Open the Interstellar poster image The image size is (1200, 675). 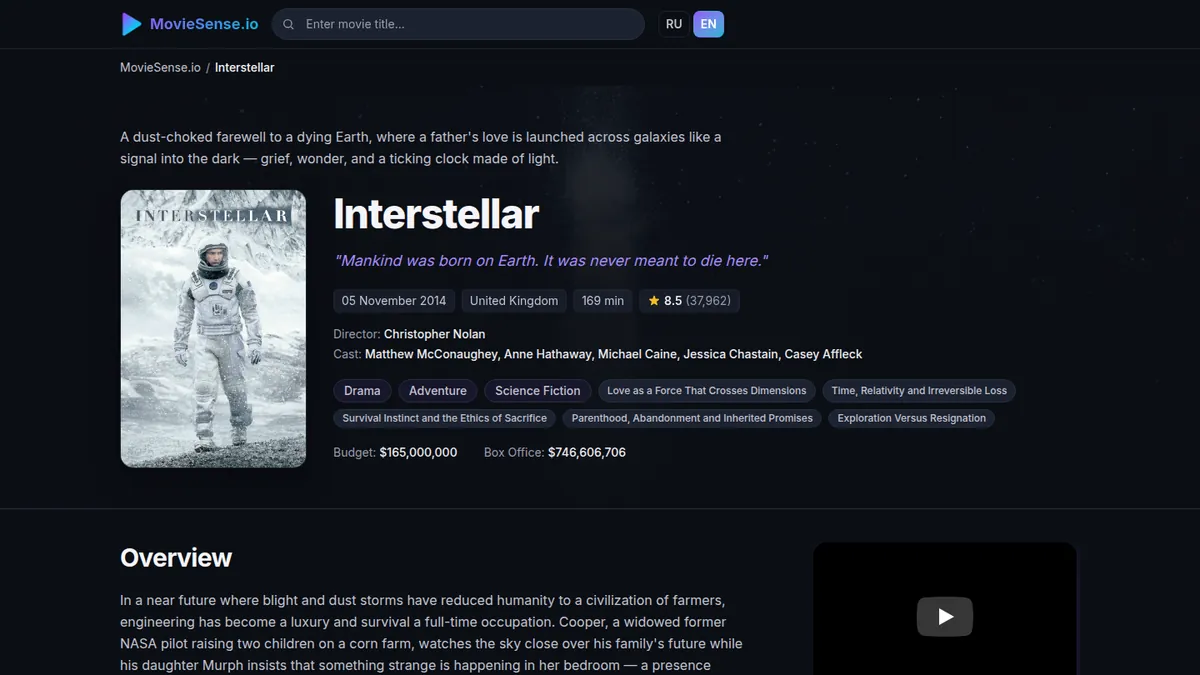213,329
